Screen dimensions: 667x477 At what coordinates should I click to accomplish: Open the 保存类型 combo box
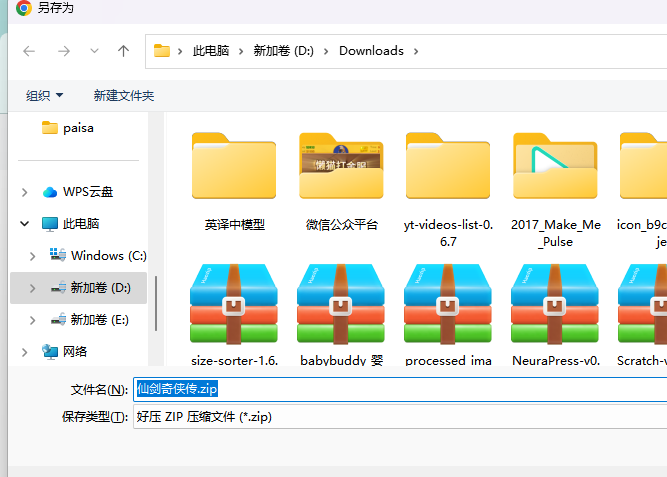pyautogui.click(x=400, y=417)
